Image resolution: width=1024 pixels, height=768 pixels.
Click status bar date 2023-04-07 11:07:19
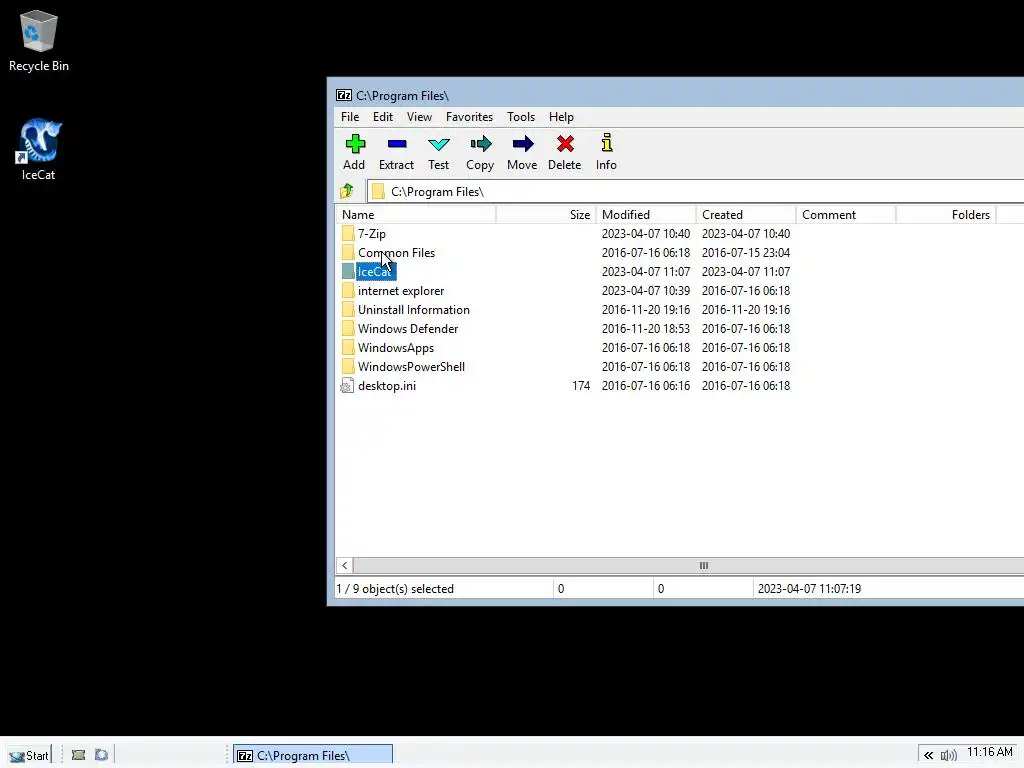click(809, 589)
